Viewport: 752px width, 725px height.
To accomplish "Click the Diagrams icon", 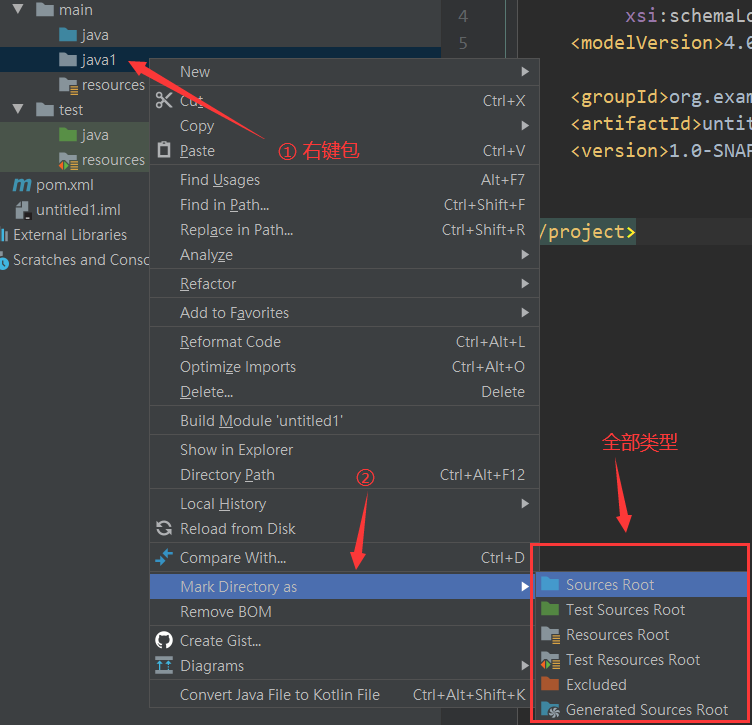I will [164, 665].
